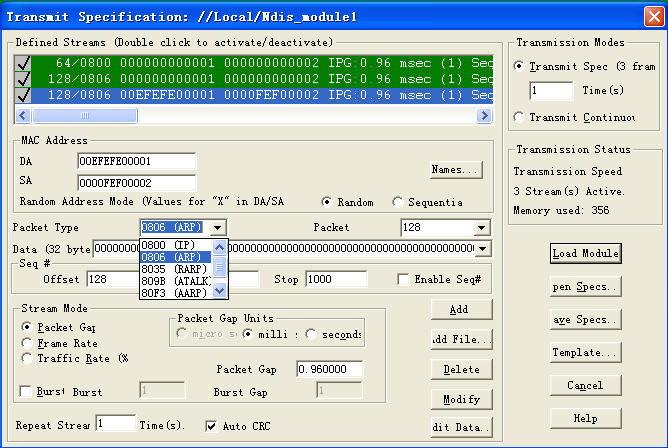Click the stream list horizontal scroll thumb
Viewport: 668px width, 448px height.
[x=85, y=115]
